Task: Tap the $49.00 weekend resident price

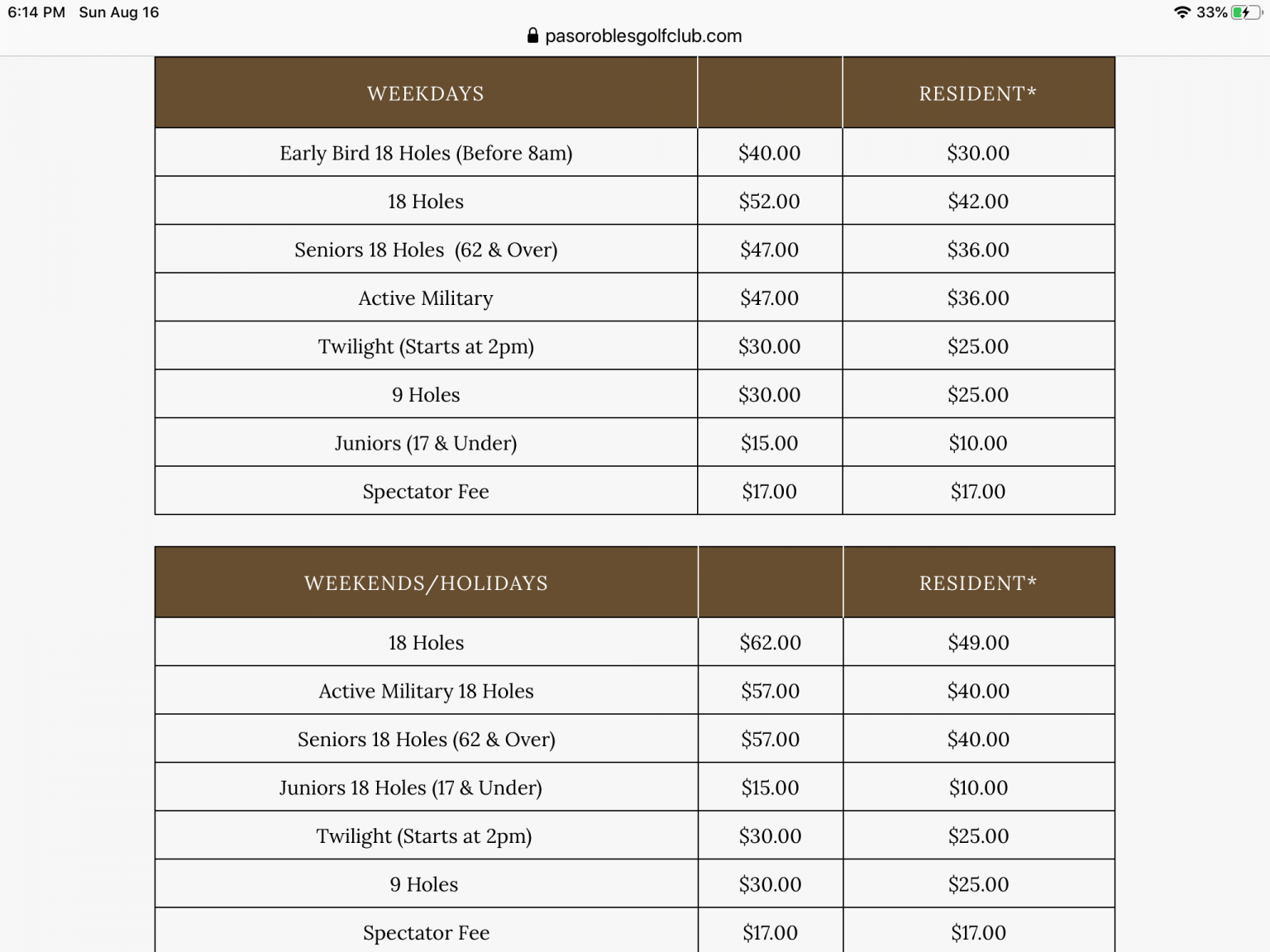Action: tap(978, 643)
